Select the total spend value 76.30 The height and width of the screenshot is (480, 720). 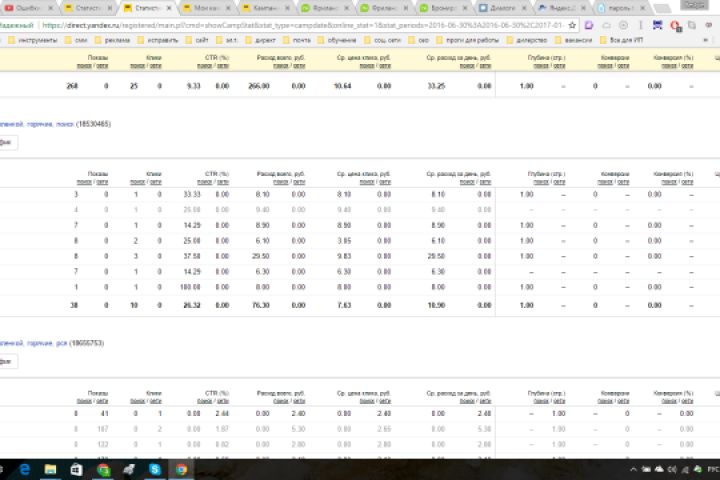tap(261, 305)
